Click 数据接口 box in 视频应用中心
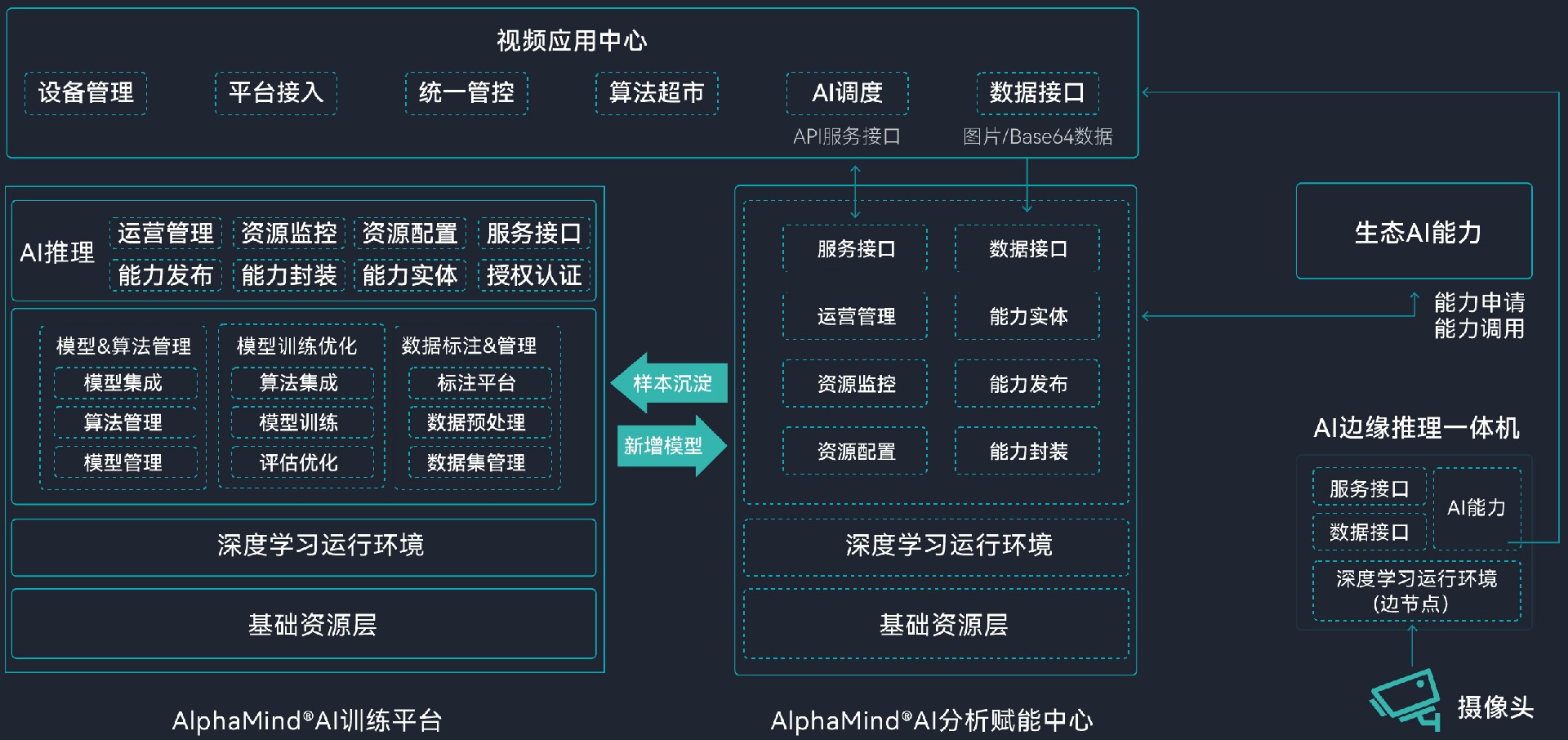 click(x=1037, y=93)
